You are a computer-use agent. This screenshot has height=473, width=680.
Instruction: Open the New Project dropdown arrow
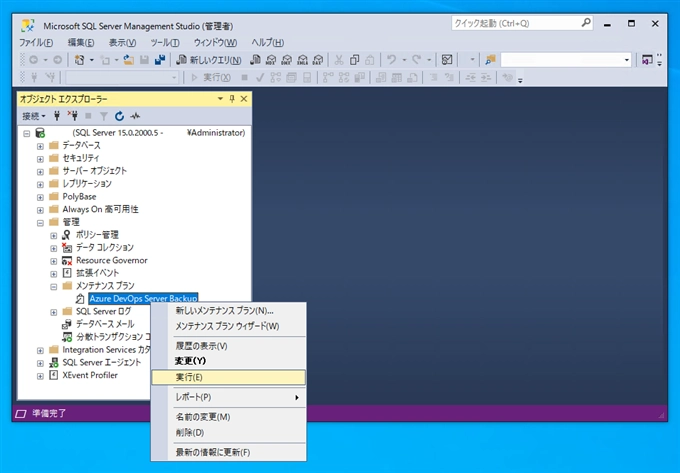point(92,60)
